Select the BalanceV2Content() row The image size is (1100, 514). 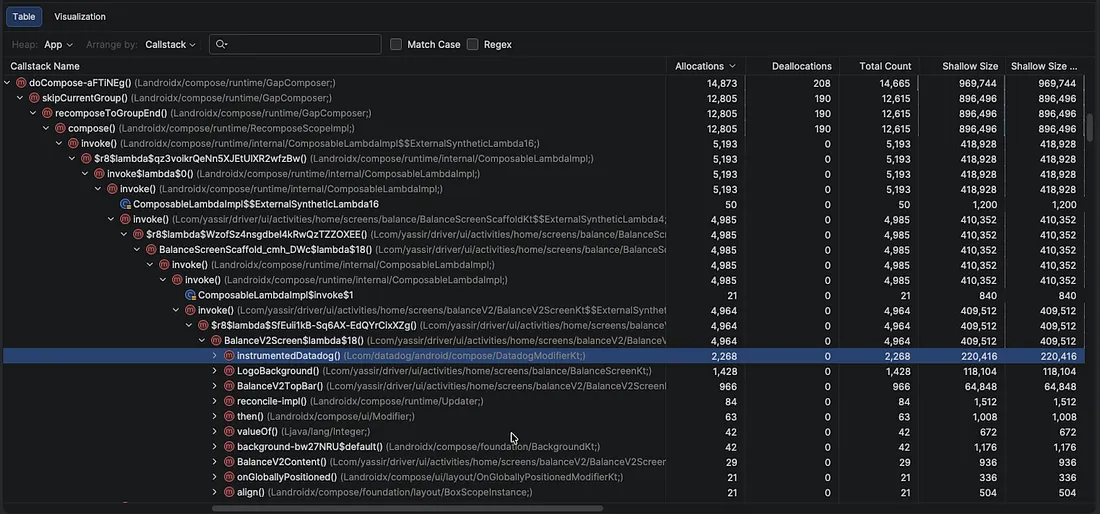coord(544,462)
